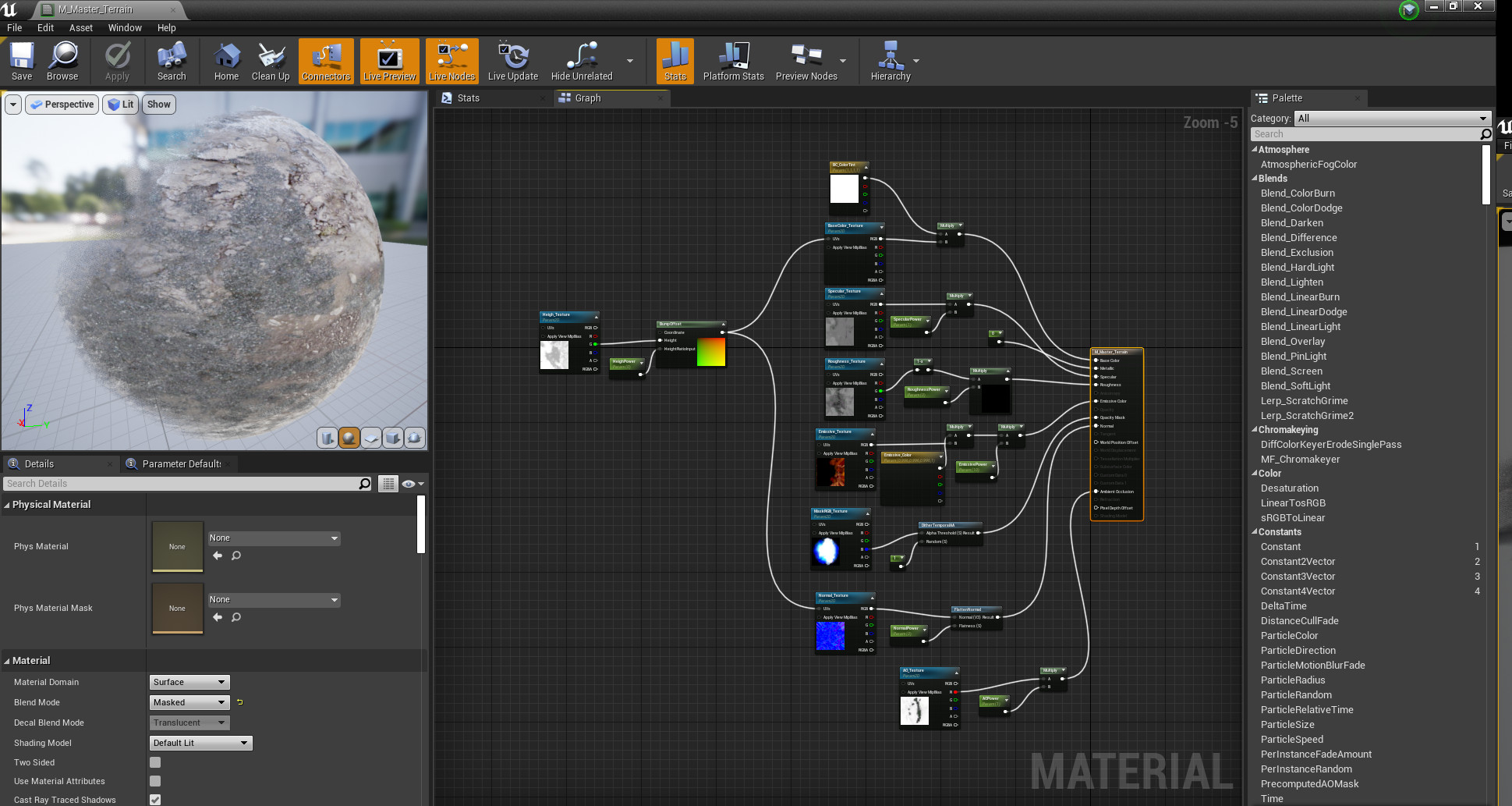
Task: Open the Asset menu
Action: 80,27
